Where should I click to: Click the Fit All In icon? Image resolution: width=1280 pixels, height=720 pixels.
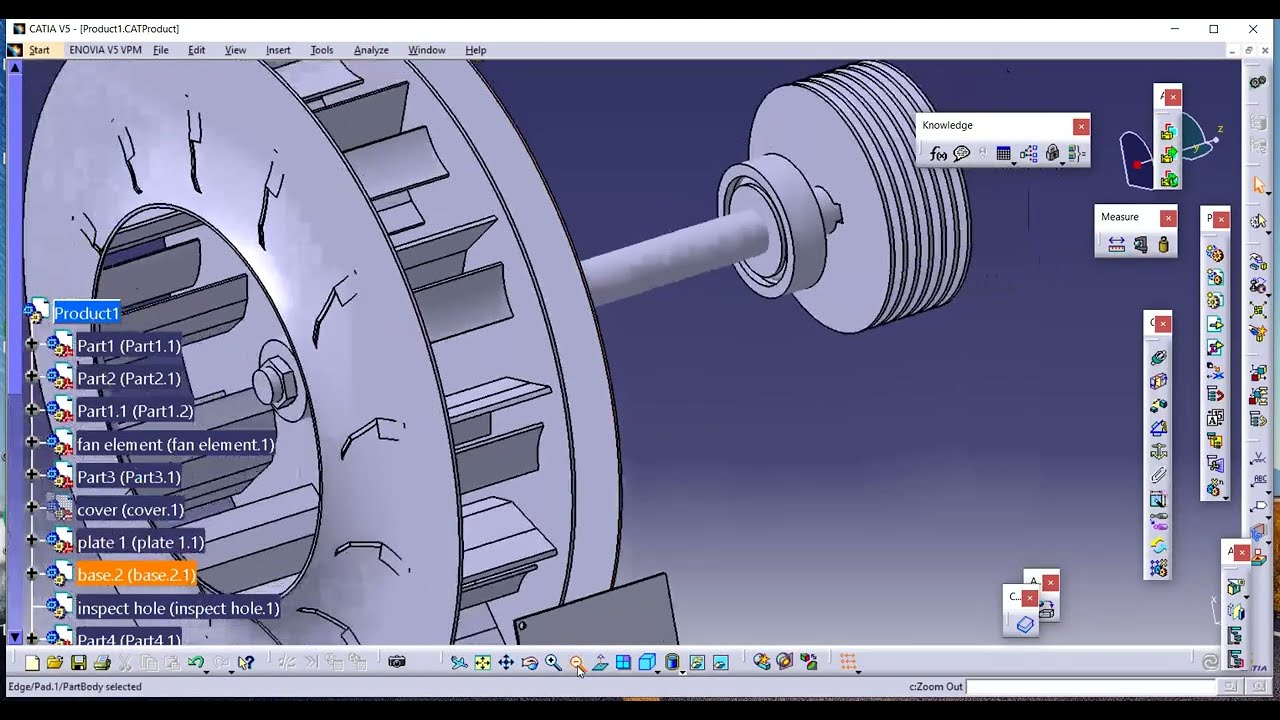pos(482,662)
